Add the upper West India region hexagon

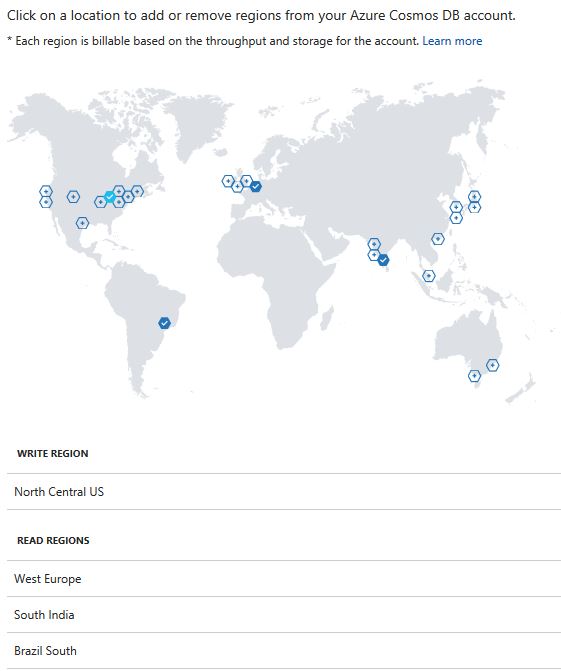point(374,244)
